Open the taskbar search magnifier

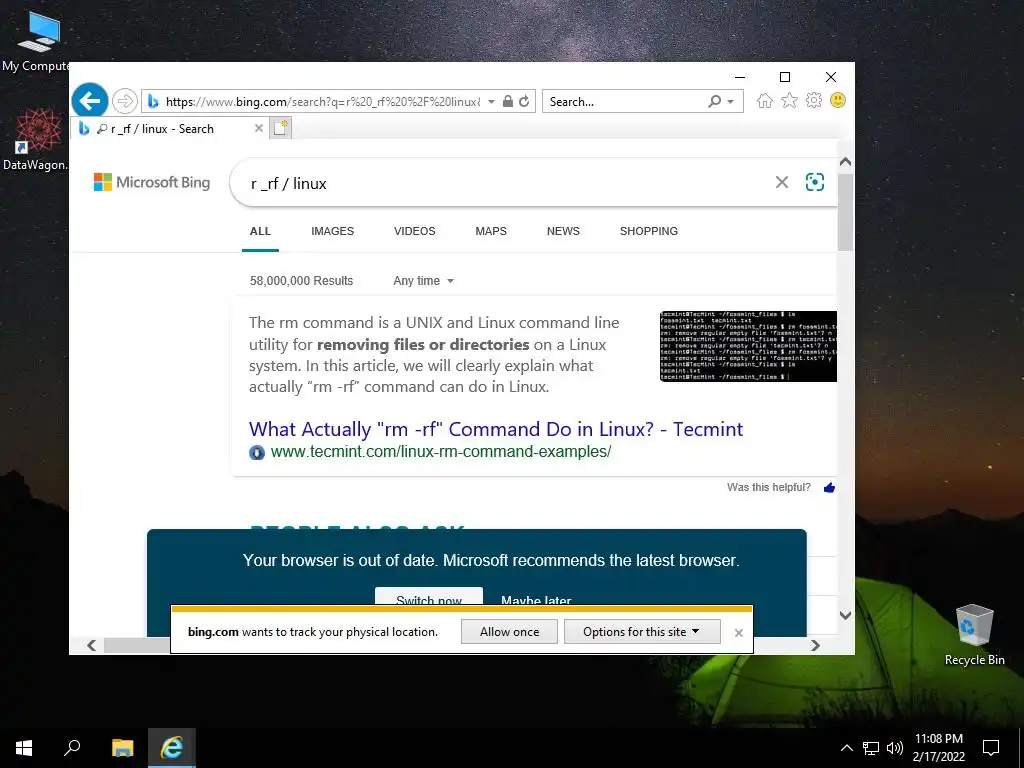tap(72, 748)
